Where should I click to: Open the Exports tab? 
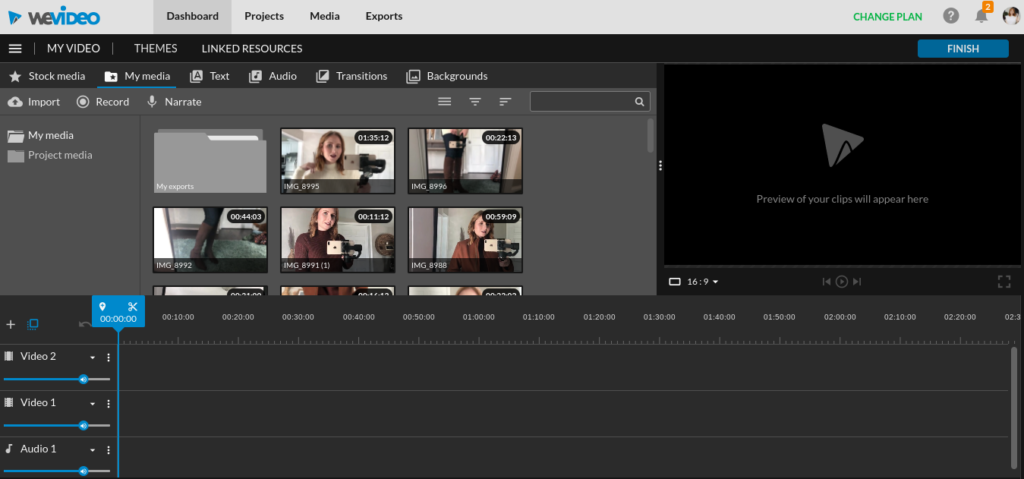pos(384,16)
